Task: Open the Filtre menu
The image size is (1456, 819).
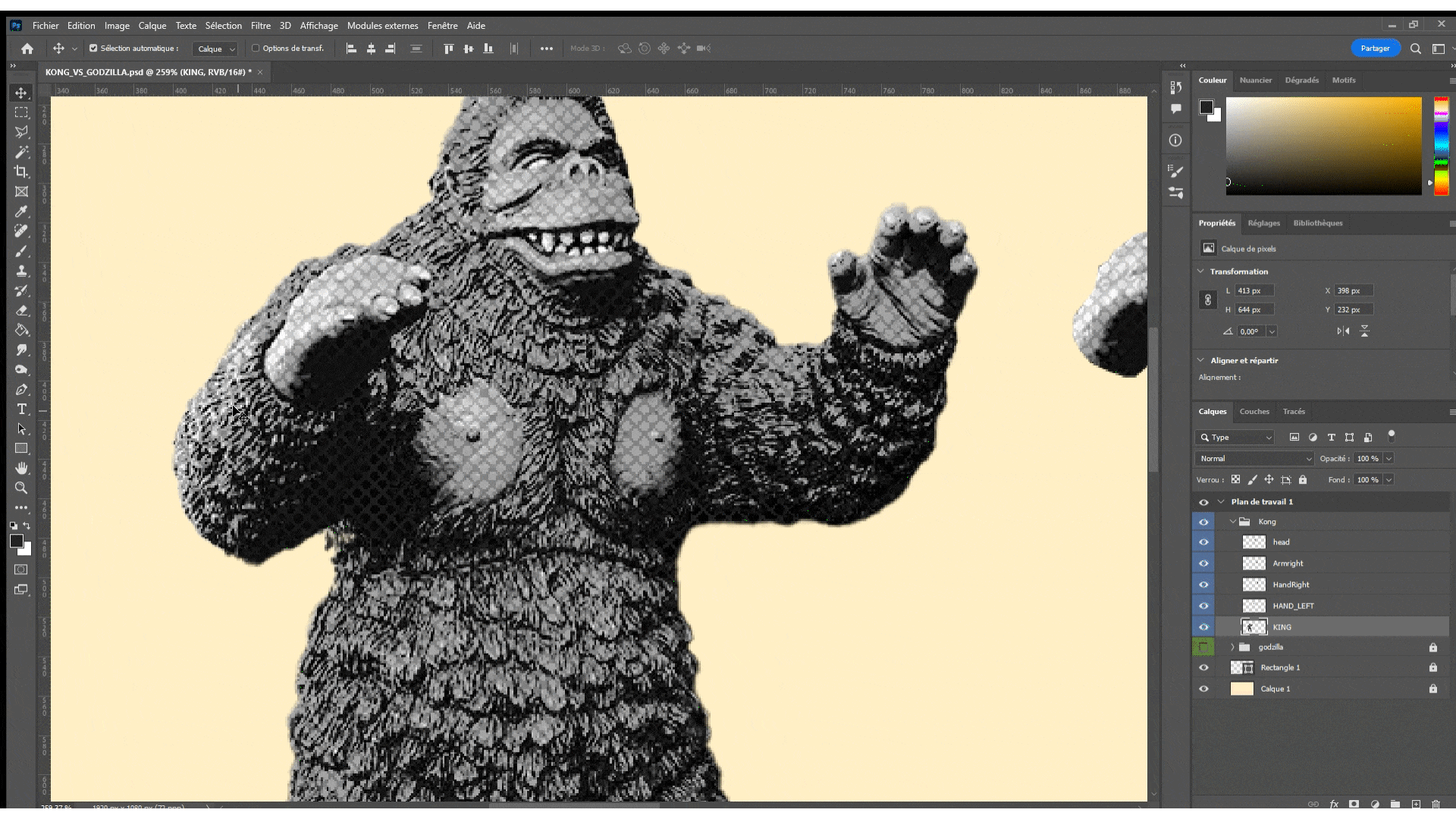Action: (x=260, y=25)
